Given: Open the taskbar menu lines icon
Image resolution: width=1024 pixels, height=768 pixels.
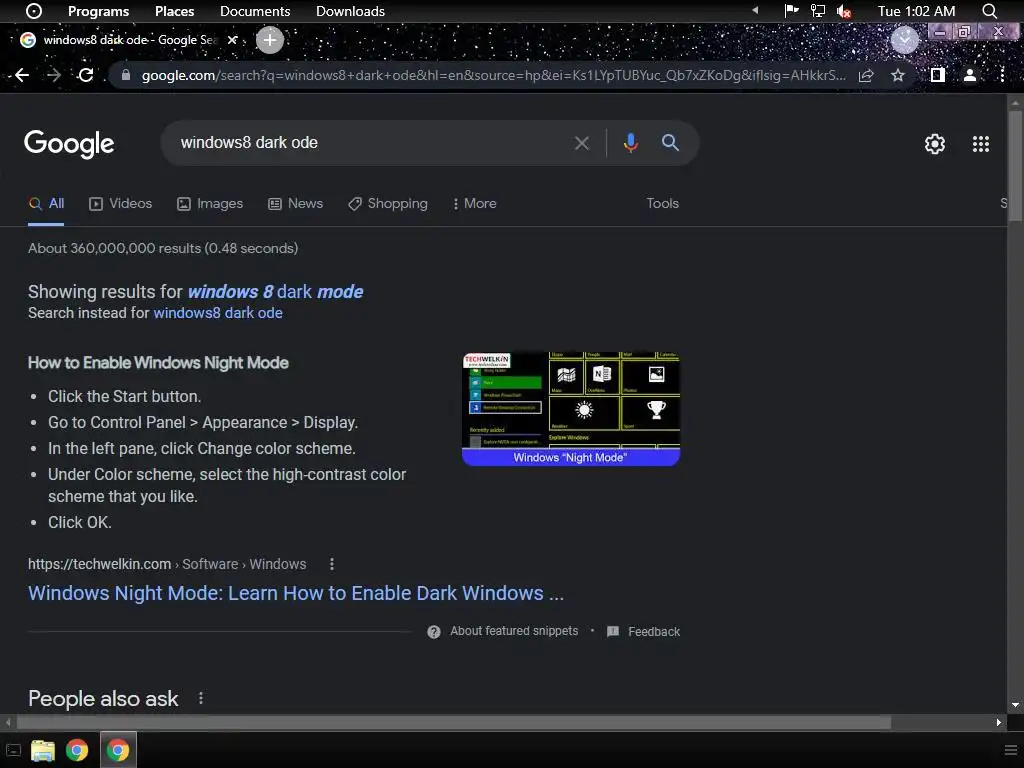Looking at the screenshot, I should click(x=1011, y=750).
